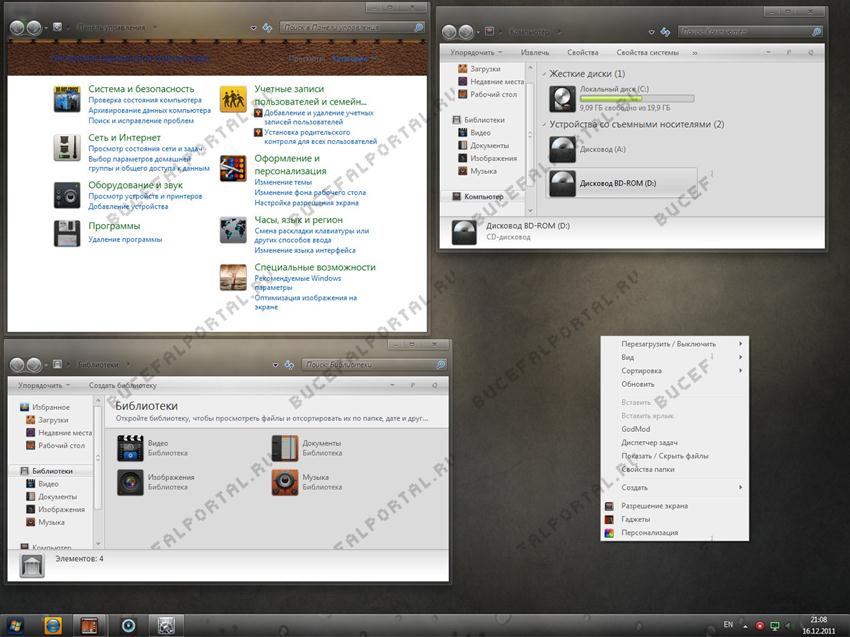Image resolution: width=850 pixels, height=637 pixels.
Task: Open the Система и безопасность category icon
Action: (67, 100)
